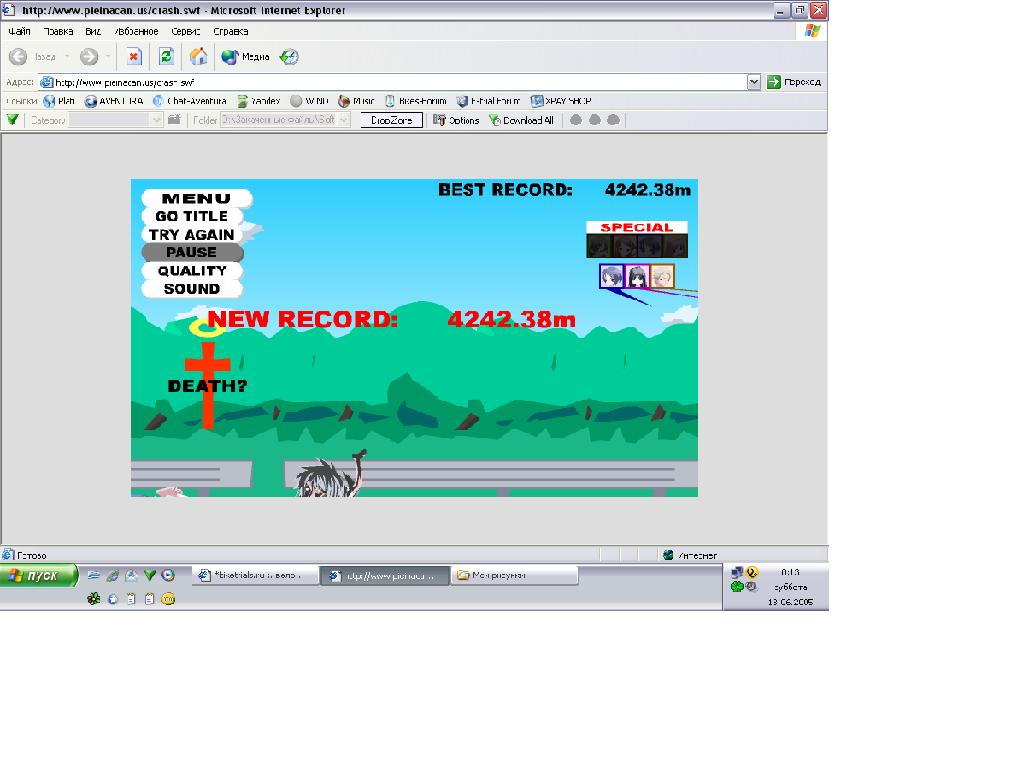This screenshot has height=768, width=1024.
Task: Go to the Home page icon
Action: pyautogui.click(x=198, y=57)
